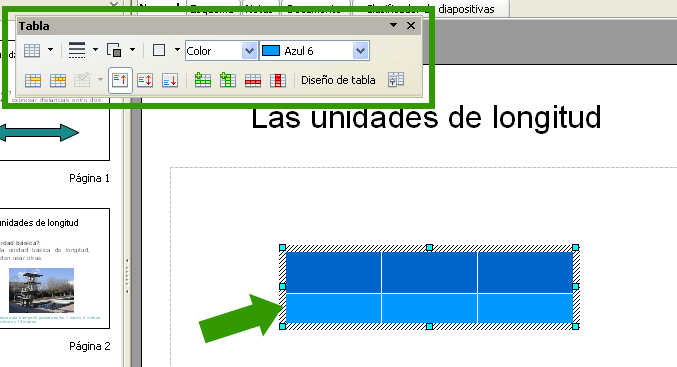This screenshot has width=677, height=367.
Task: Select the Página 2 slide thumbnail
Action: (x=55, y=268)
